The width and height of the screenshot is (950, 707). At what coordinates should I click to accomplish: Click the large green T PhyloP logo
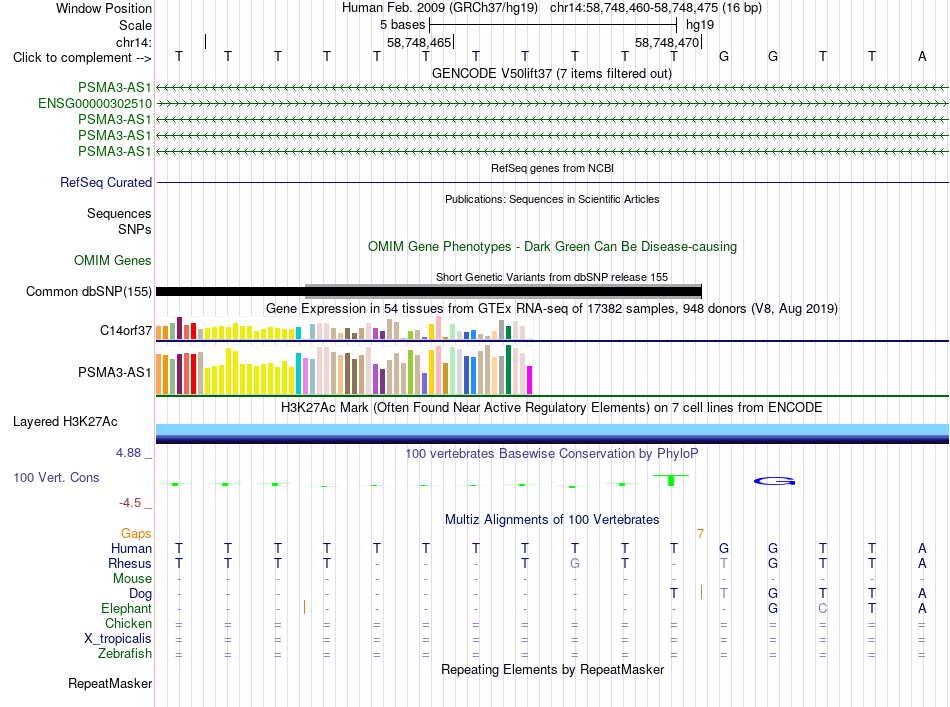[671, 480]
